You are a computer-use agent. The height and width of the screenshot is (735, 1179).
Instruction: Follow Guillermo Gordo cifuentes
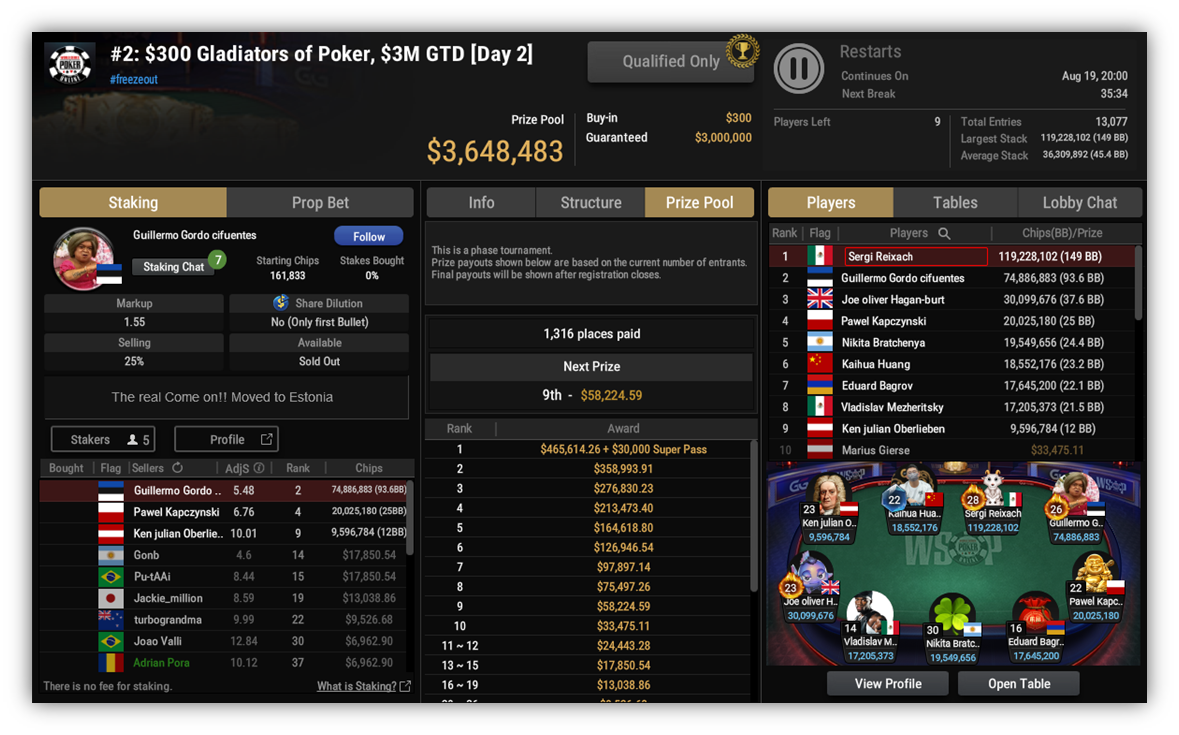(368, 236)
